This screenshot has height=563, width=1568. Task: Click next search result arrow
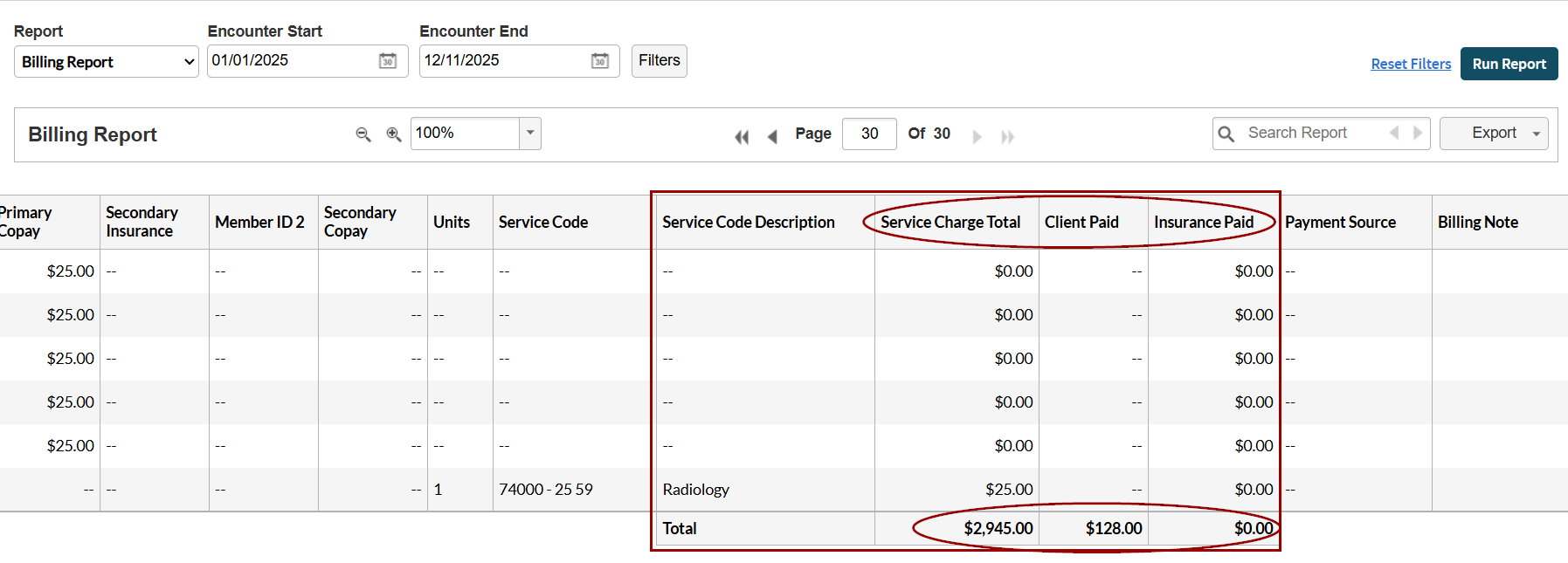coord(1417,133)
